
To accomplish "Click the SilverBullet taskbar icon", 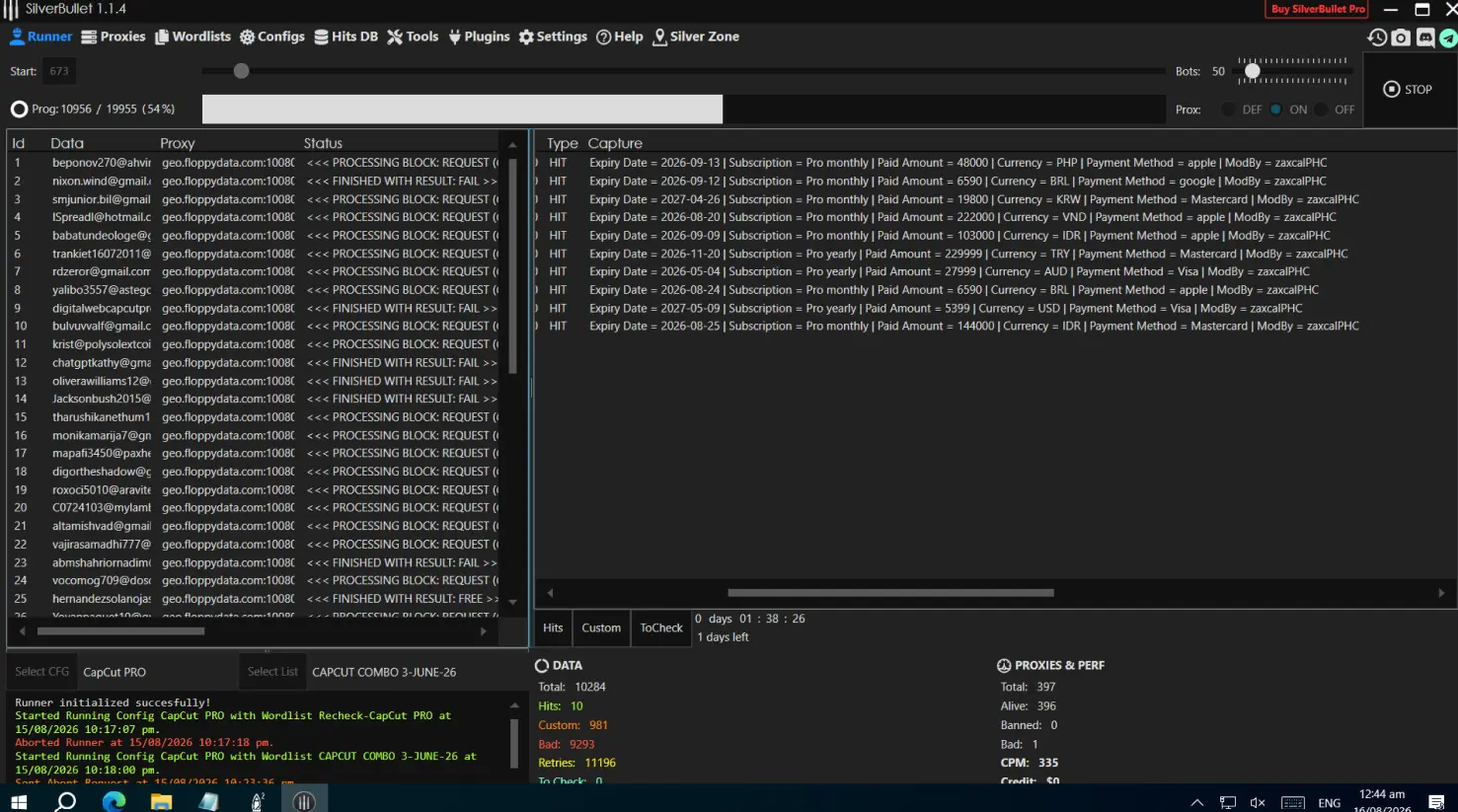I will click(x=304, y=801).
